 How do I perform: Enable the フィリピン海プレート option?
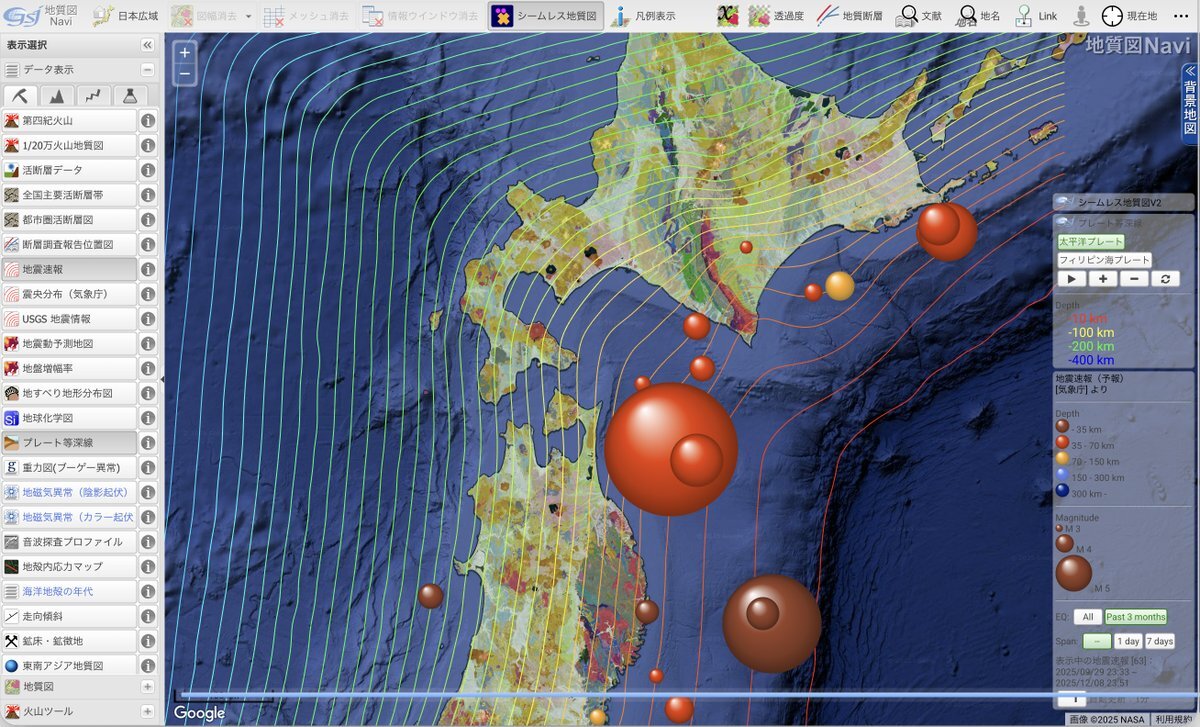point(1104,260)
